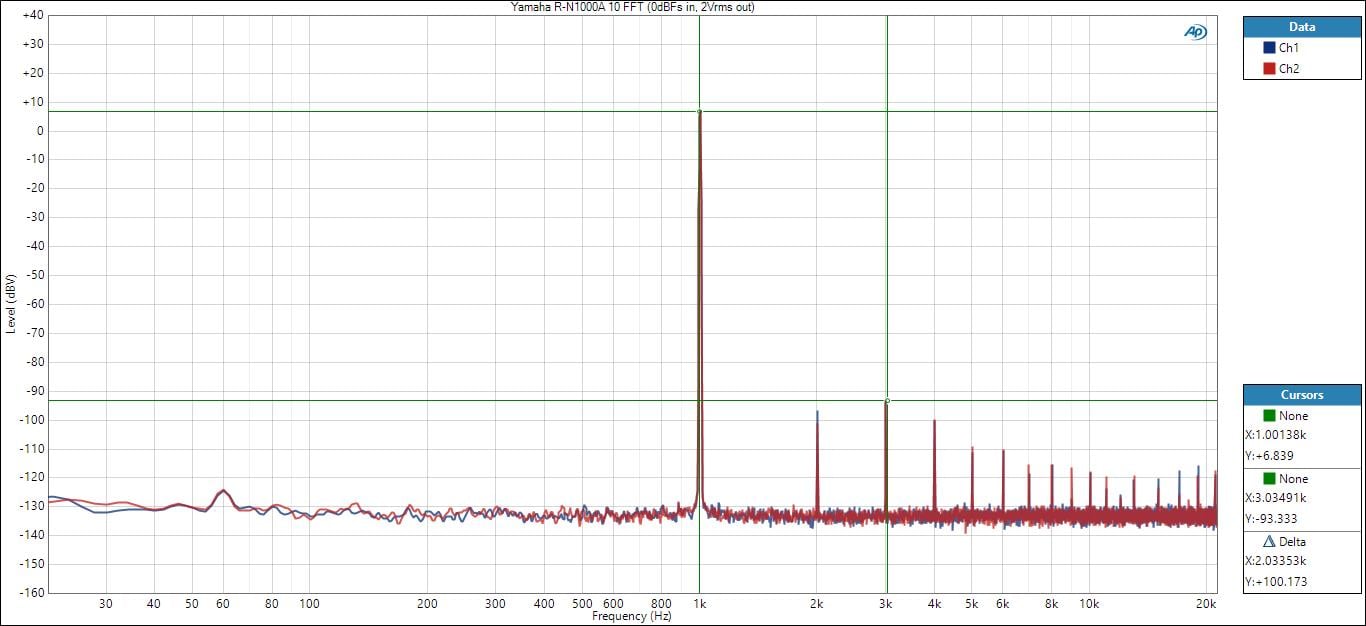Click the 2k tick on the frequency axis
Screen dimensions: 1366x626
[817, 604]
